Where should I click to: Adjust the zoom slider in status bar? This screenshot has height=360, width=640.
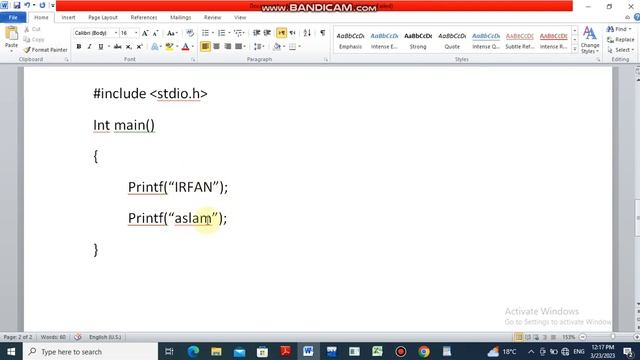coord(613,337)
